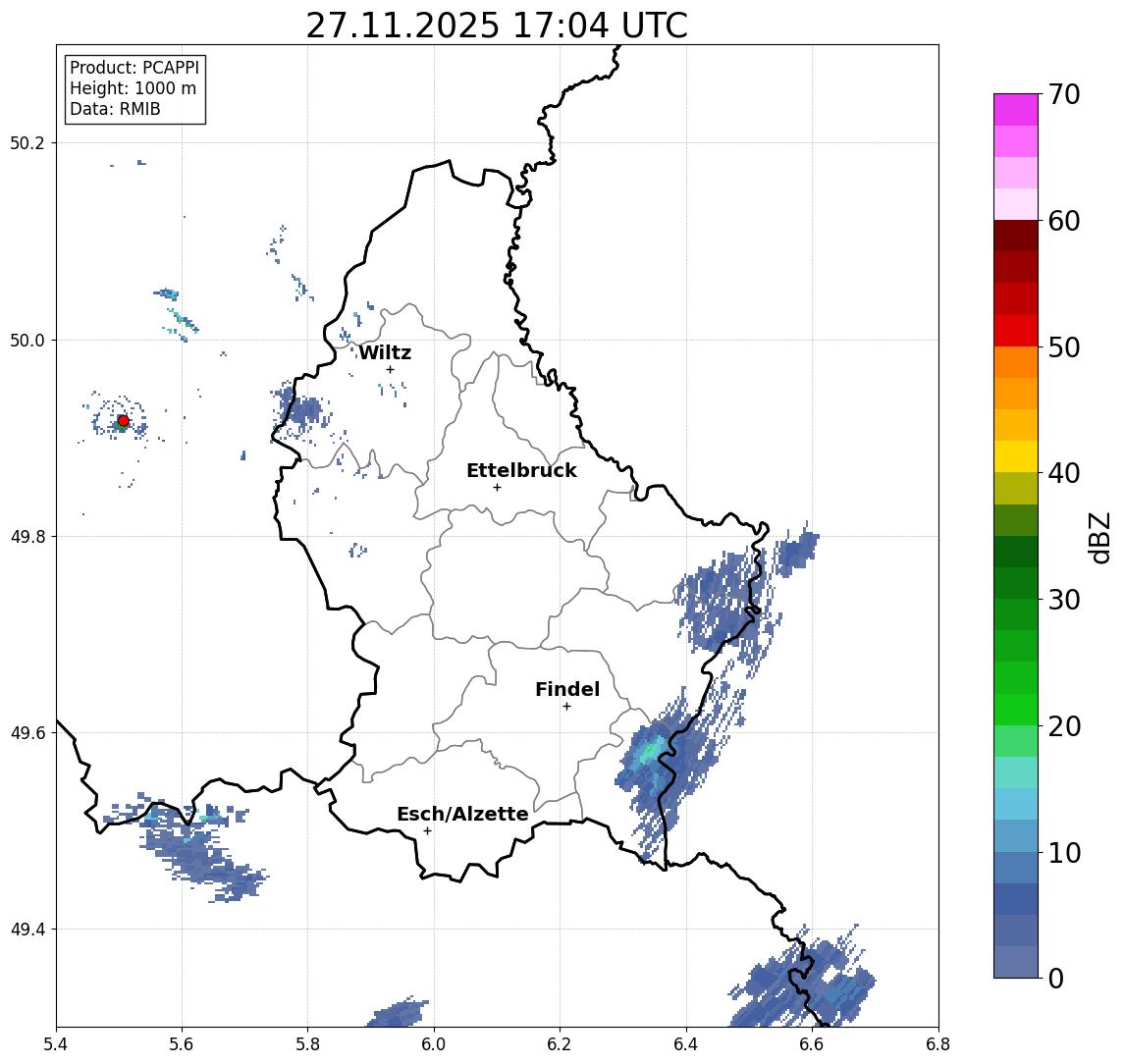Click the Wiltz city label
The width and height of the screenshot is (1124, 1064).
click(x=385, y=352)
